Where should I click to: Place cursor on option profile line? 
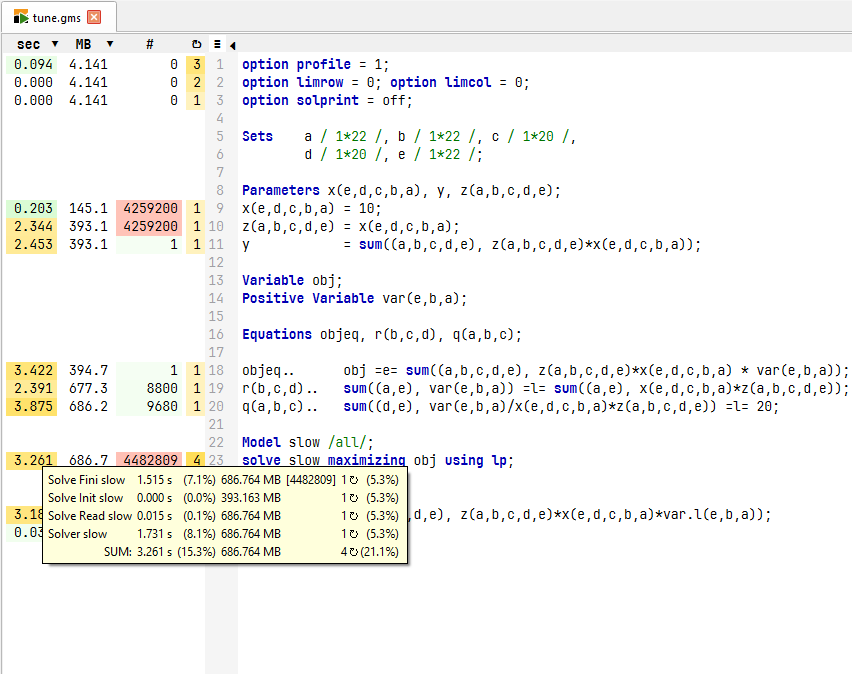(315, 64)
